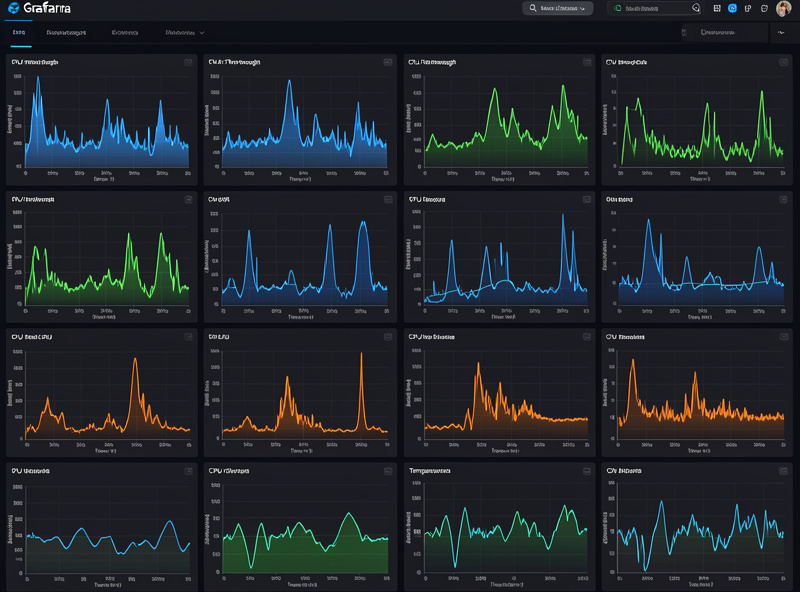Image resolution: width=800 pixels, height=592 pixels.
Task: Open menu icon of jagged cyan line panel
Action: 783,471
